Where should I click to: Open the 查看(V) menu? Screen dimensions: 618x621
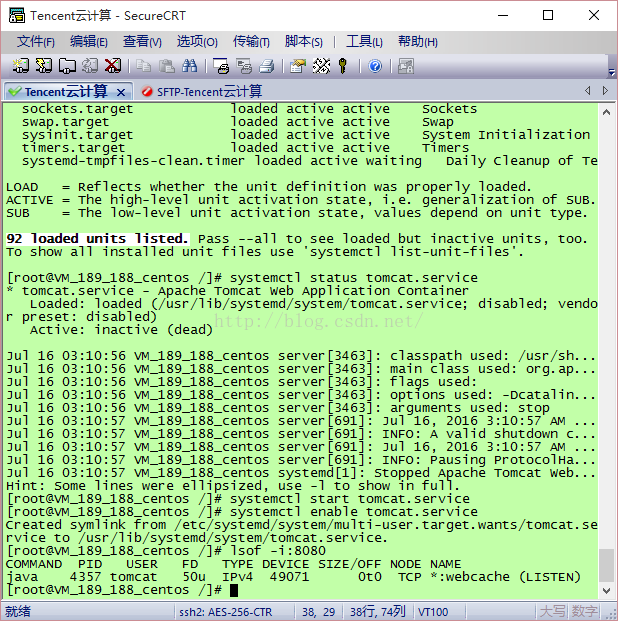tap(142, 41)
